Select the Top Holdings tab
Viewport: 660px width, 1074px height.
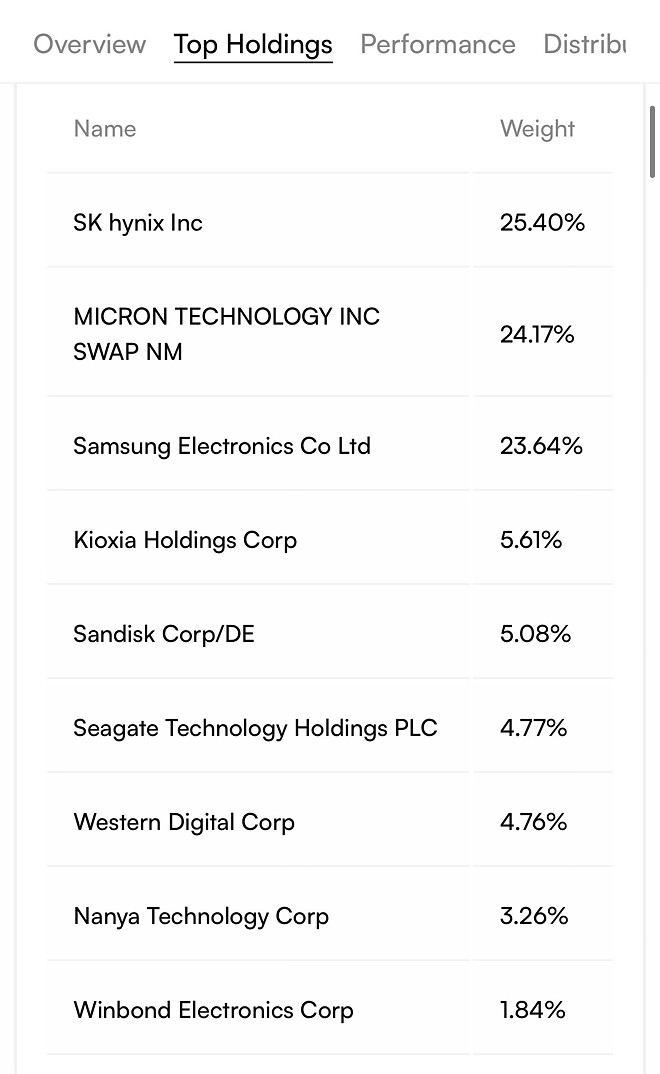(253, 44)
